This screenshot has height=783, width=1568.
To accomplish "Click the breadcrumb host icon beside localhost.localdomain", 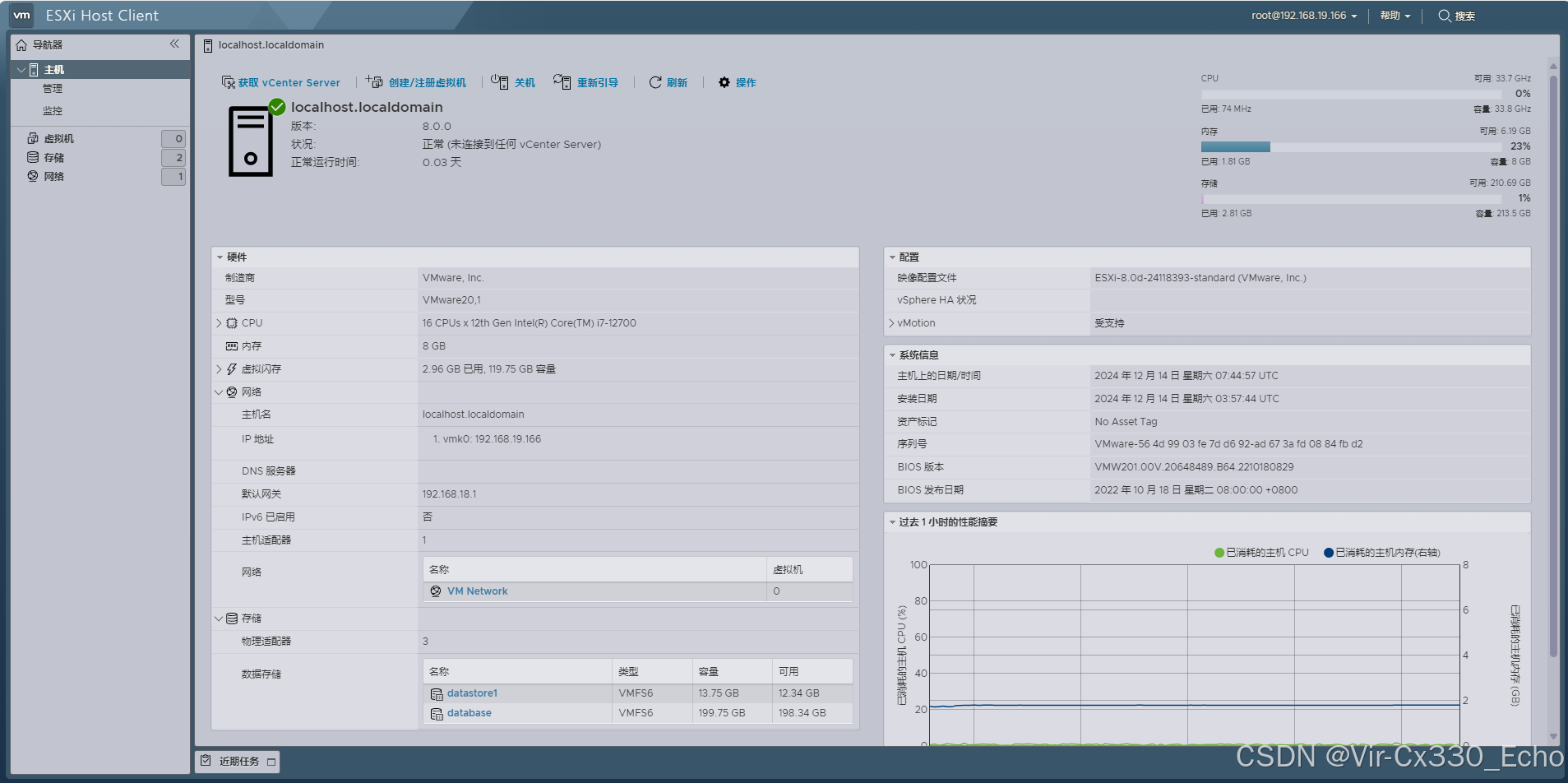I will click(208, 45).
